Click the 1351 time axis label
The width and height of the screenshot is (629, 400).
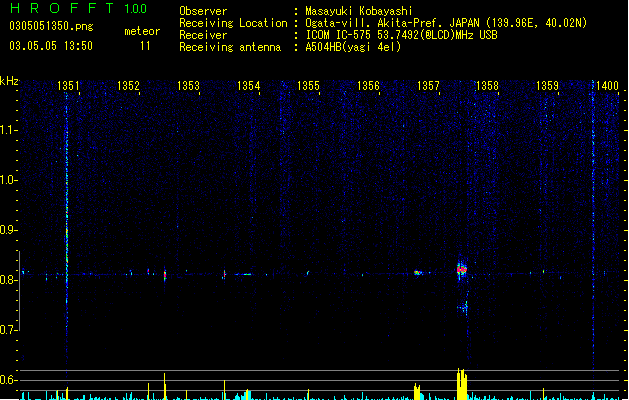[68, 86]
